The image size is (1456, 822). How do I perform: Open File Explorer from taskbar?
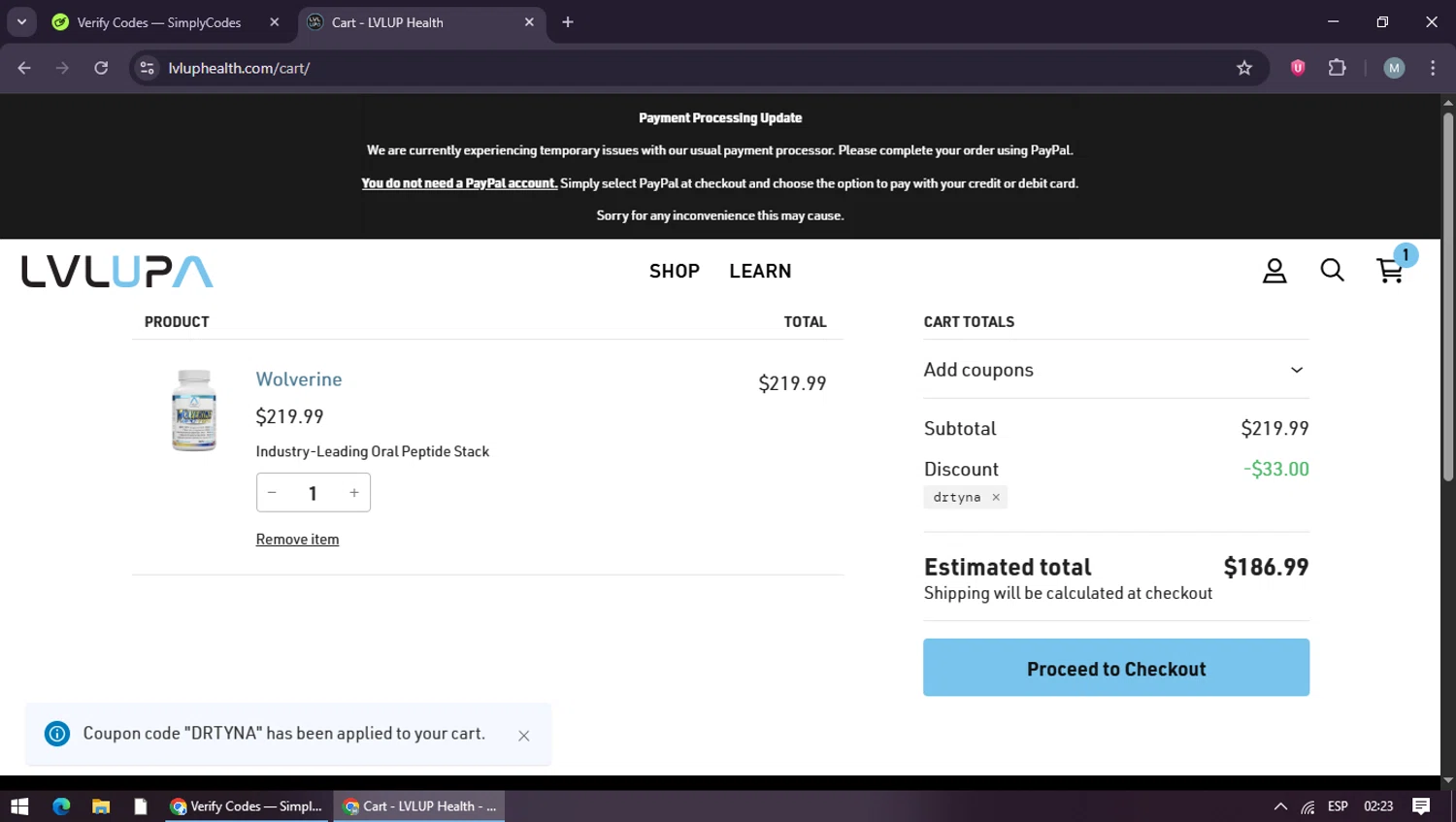[101, 806]
